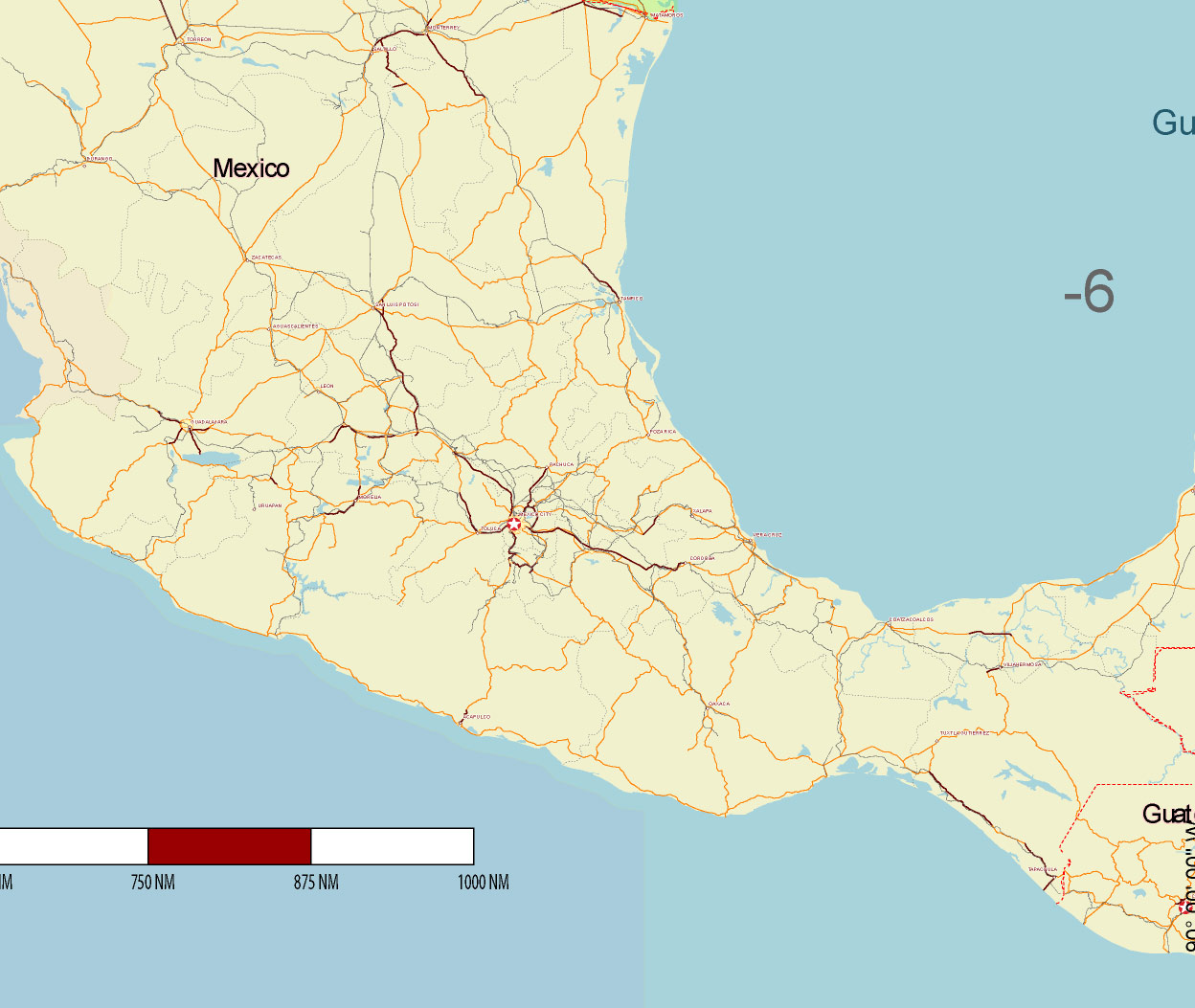Click the 'VERACRUZ' city label
The image size is (1195, 1008).
768,535
